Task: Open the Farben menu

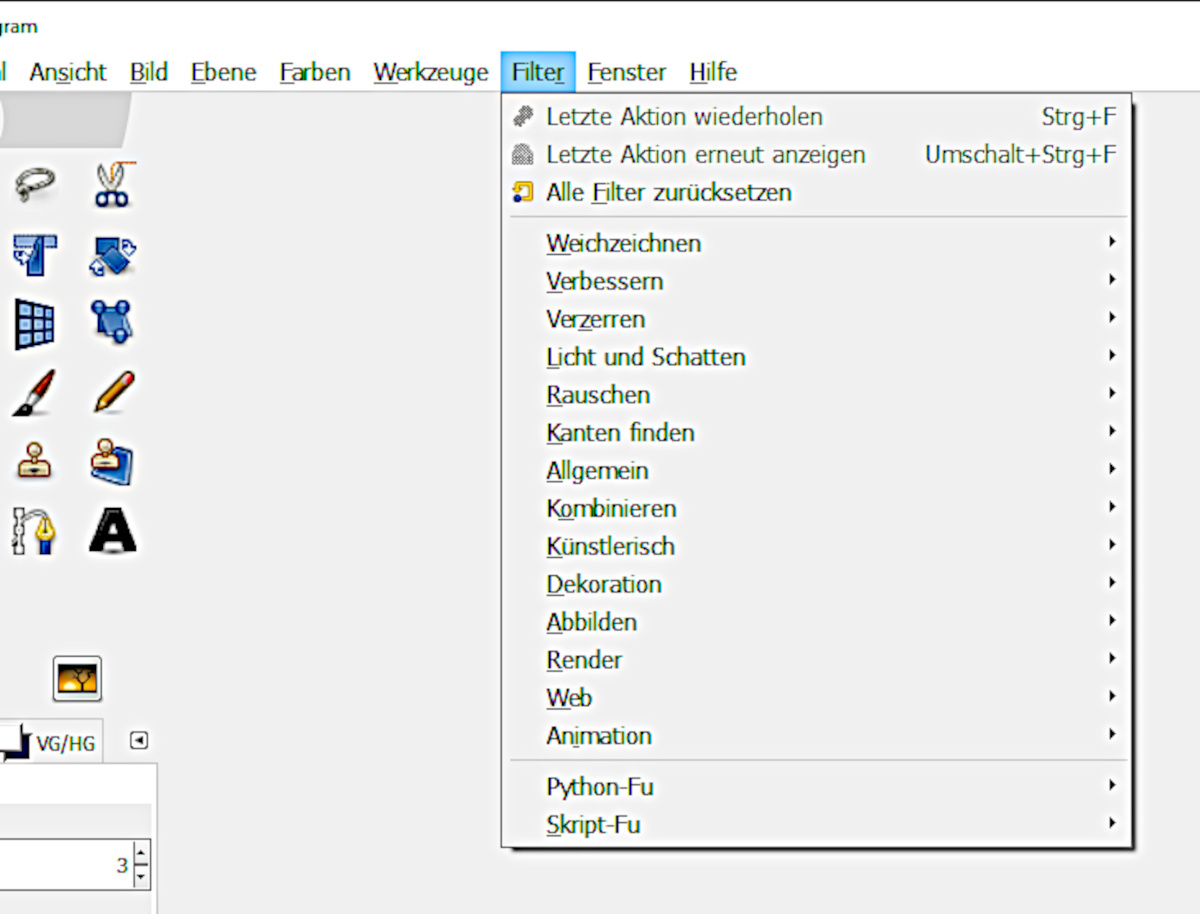Action: [x=315, y=72]
